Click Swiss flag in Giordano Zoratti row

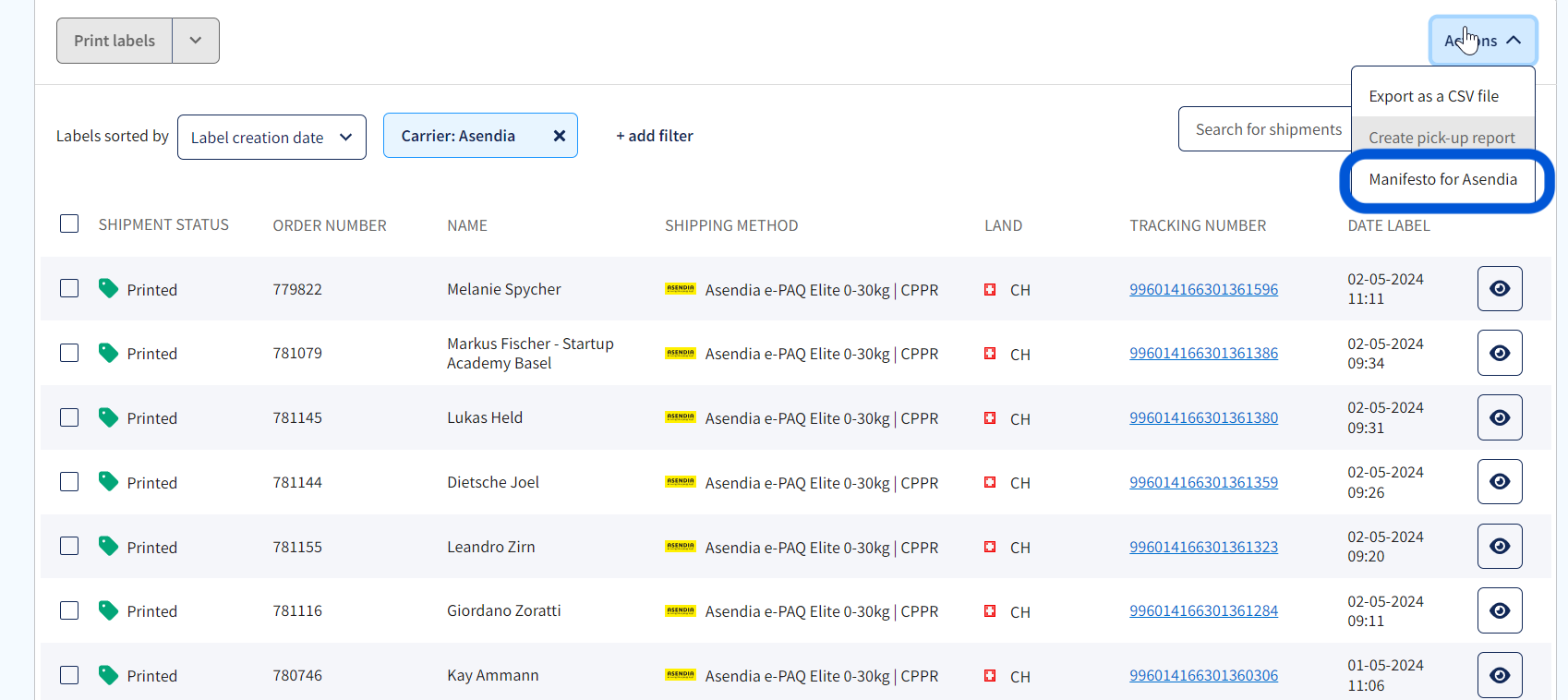point(990,610)
